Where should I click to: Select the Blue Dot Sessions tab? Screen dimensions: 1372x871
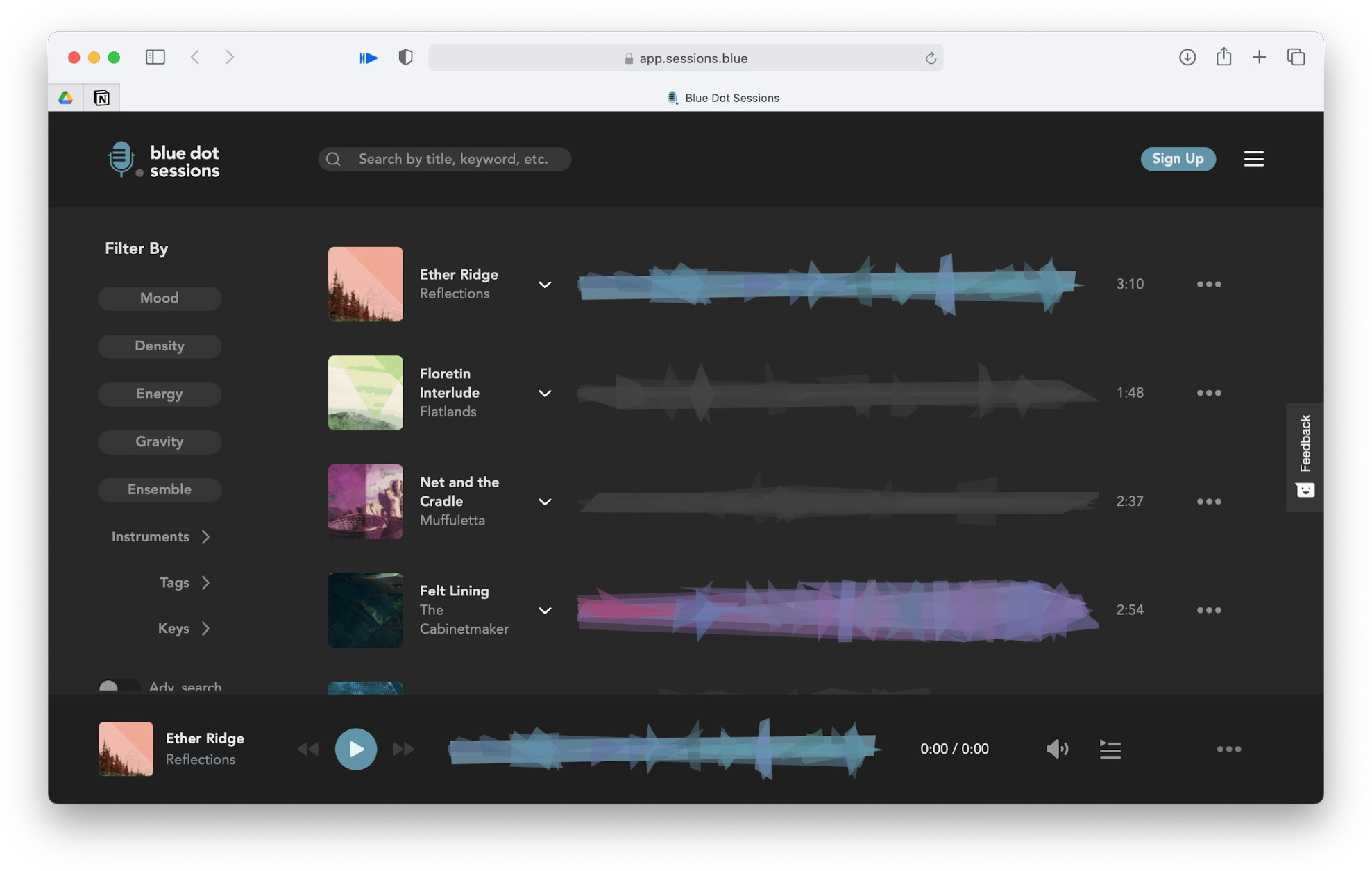click(722, 98)
